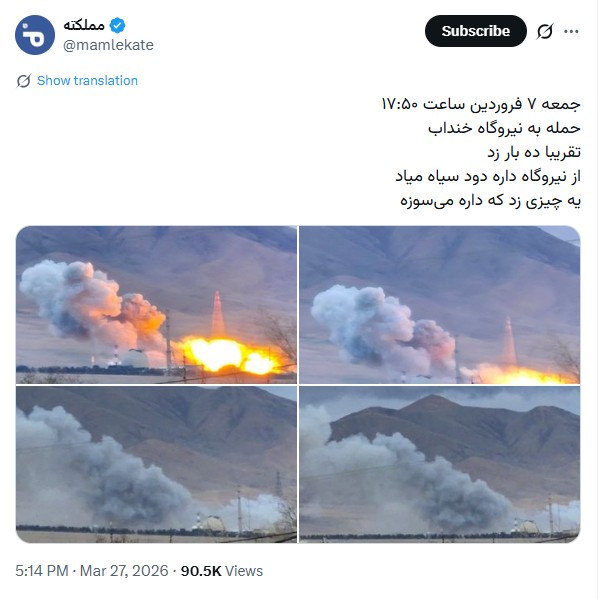The image size is (606, 599).
Task: Open bottom-left grey smoke photo
Action: (156, 464)
